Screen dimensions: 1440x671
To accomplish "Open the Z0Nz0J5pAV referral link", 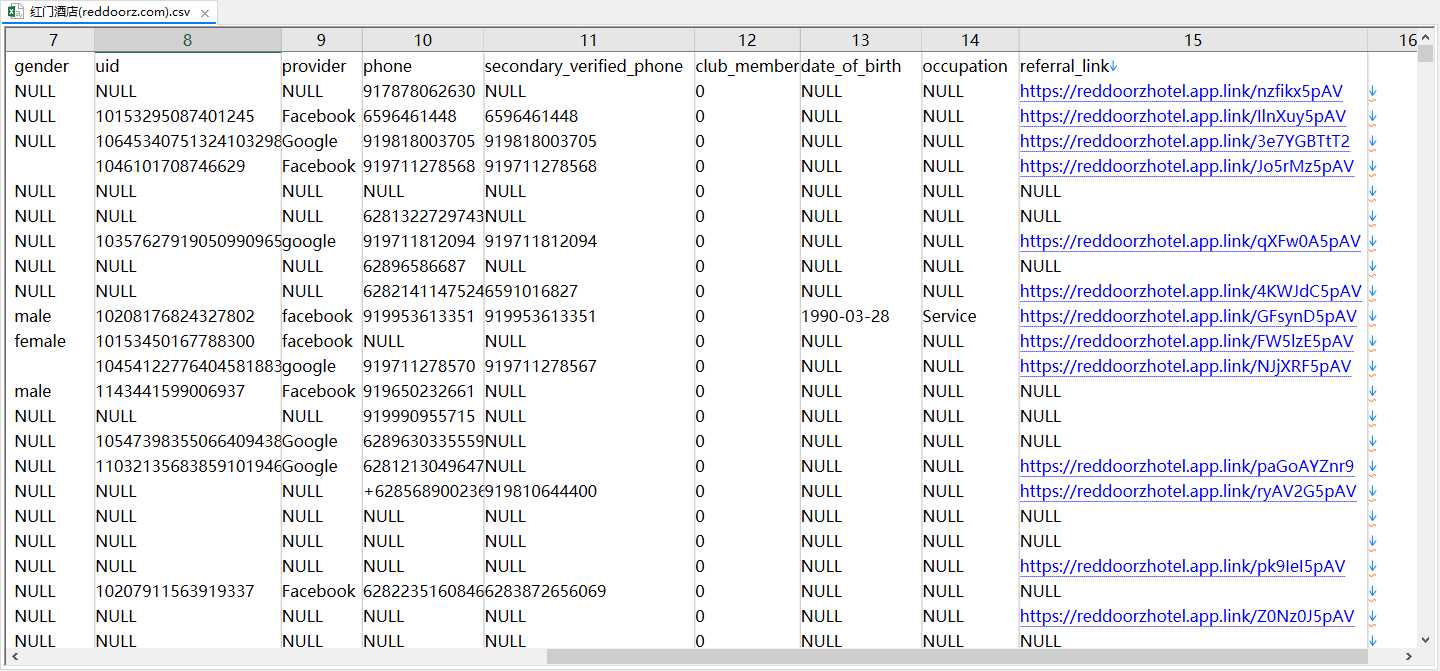I will tap(1187, 616).
